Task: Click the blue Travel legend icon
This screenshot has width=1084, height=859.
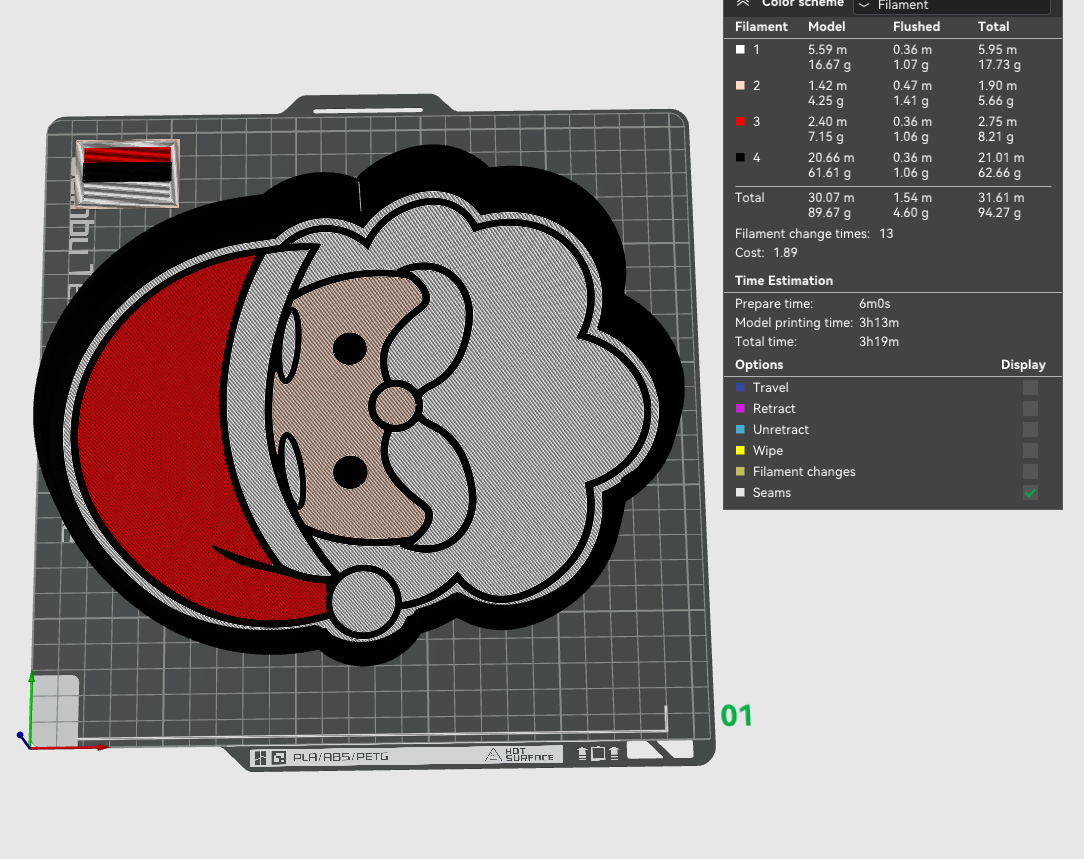Action: pyautogui.click(x=740, y=388)
